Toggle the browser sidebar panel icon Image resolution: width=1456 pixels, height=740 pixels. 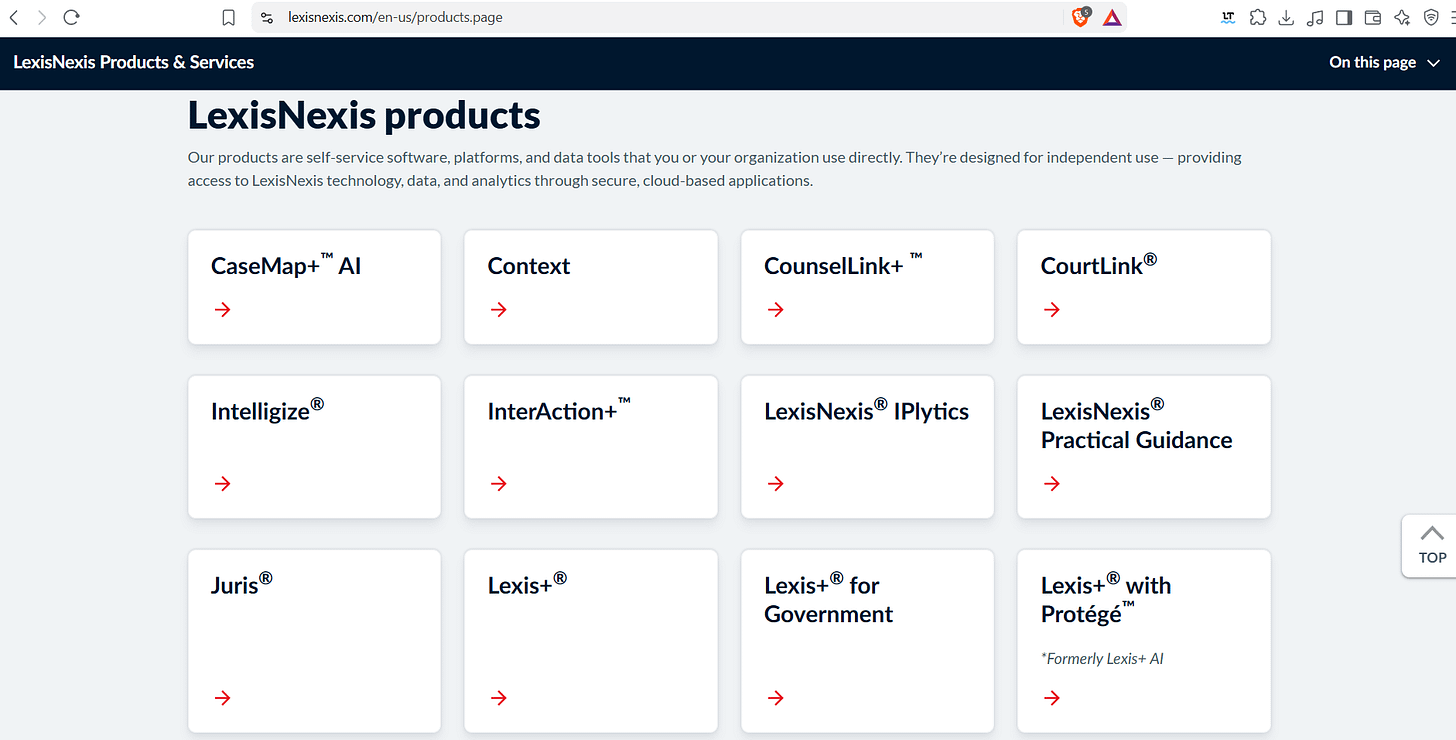click(x=1344, y=17)
